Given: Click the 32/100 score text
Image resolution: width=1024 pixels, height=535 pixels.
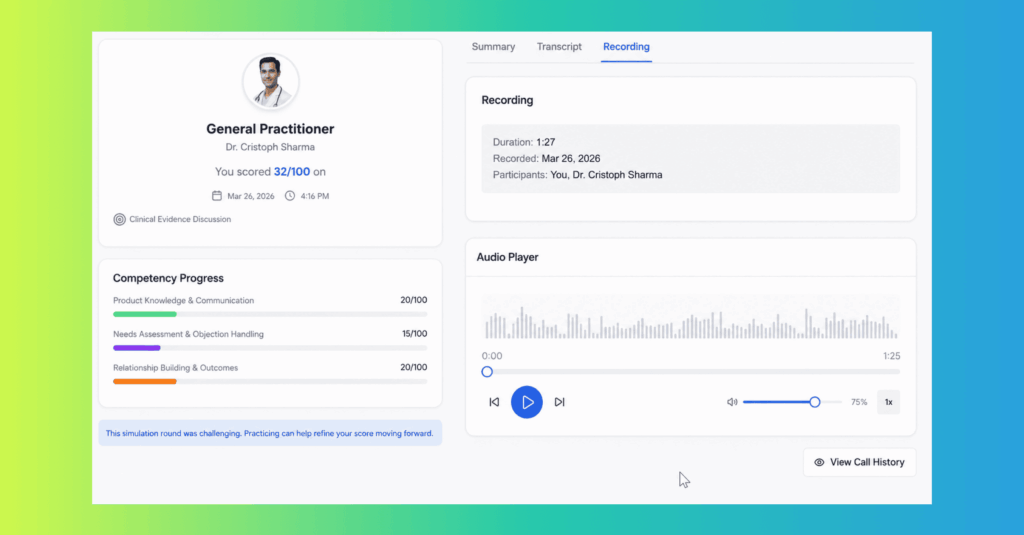Looking at the screenshot, I should [x=292, y=172].
